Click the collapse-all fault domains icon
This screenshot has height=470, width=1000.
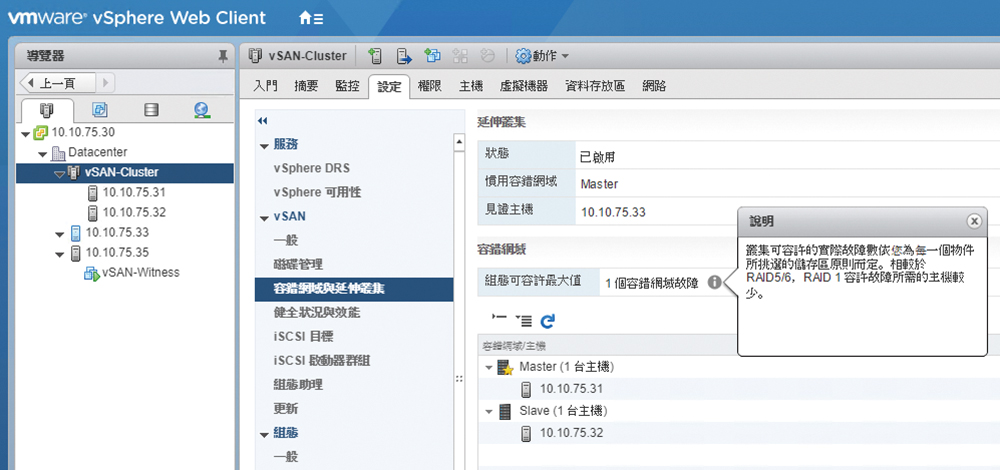[499, 319]
